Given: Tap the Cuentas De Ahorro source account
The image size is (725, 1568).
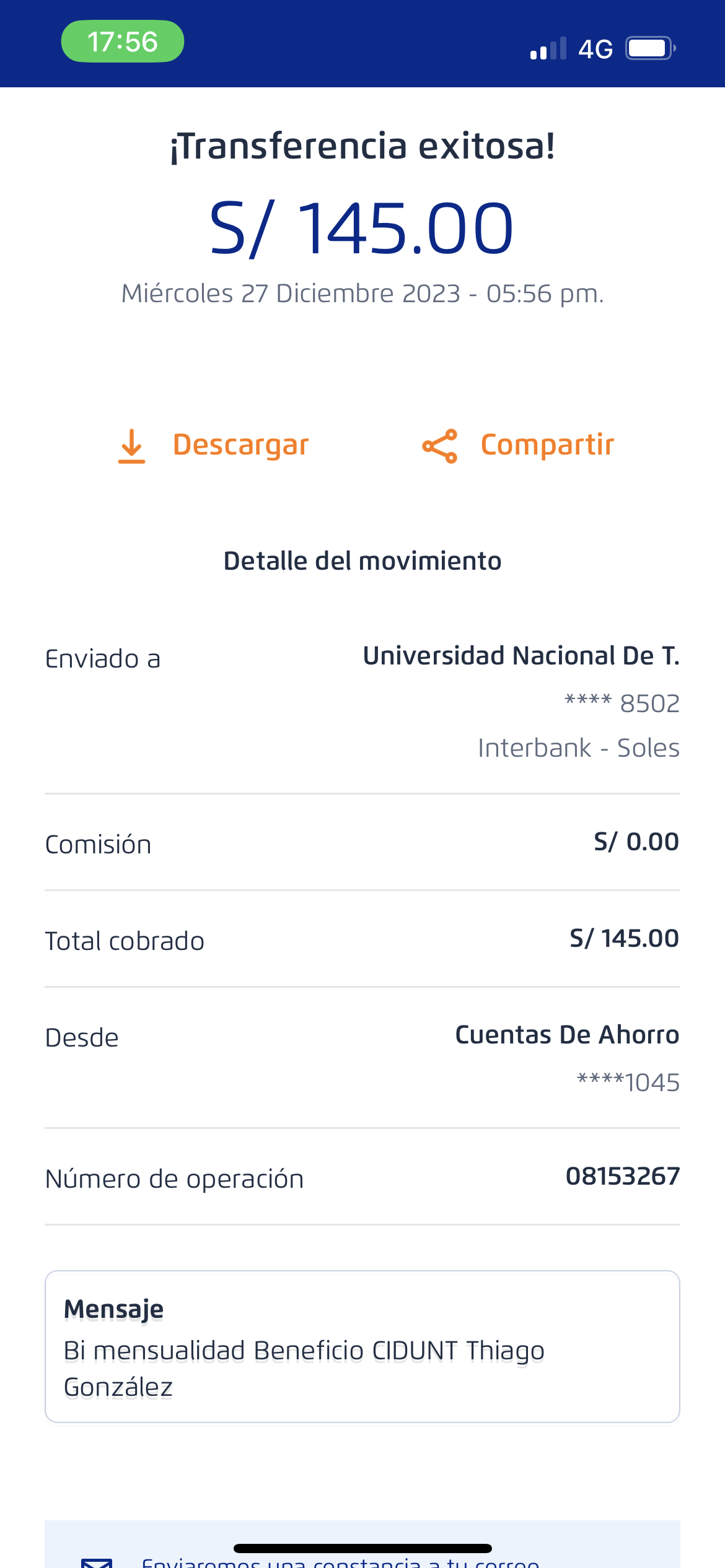Looking at the screenshot, I should coord(566,1035).
